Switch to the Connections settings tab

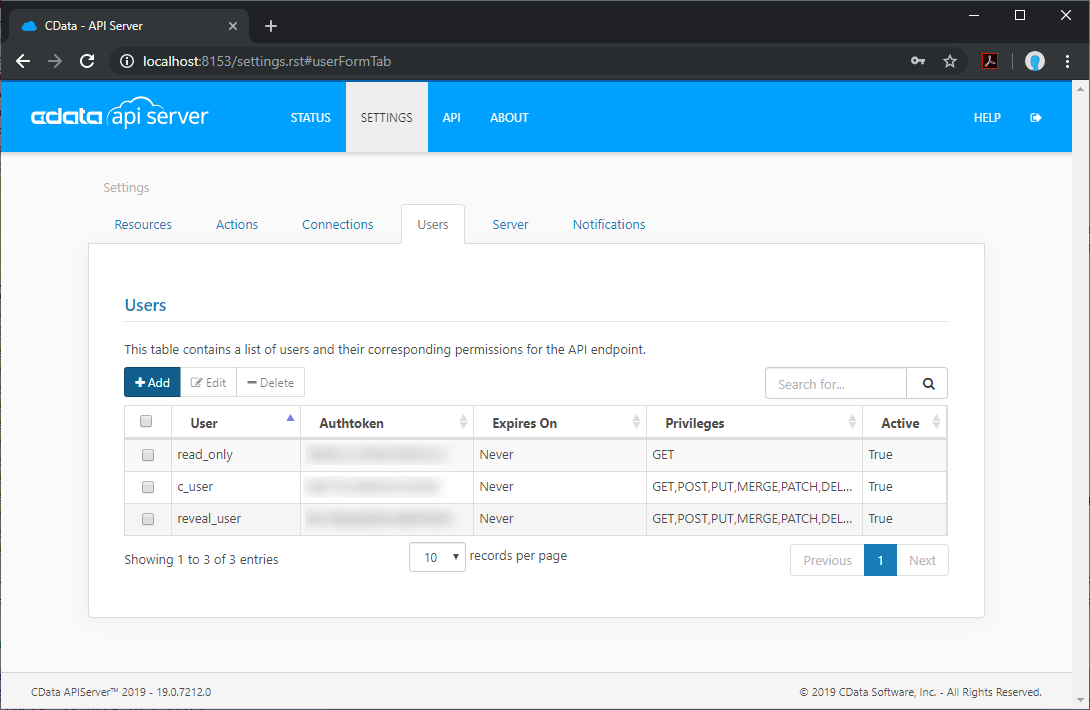click(x=338, y=225)
